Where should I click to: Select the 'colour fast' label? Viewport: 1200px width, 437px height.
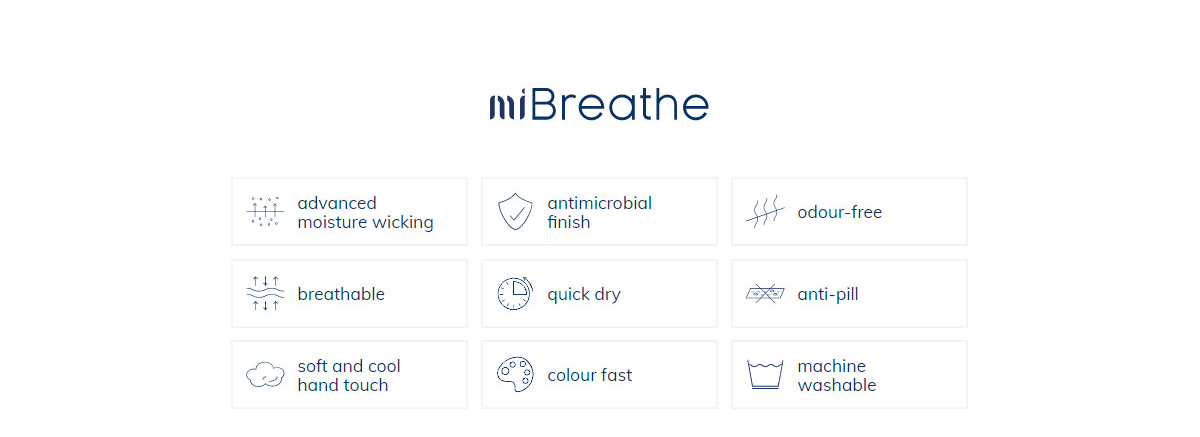pyautogui.click(x=589, y=375)
